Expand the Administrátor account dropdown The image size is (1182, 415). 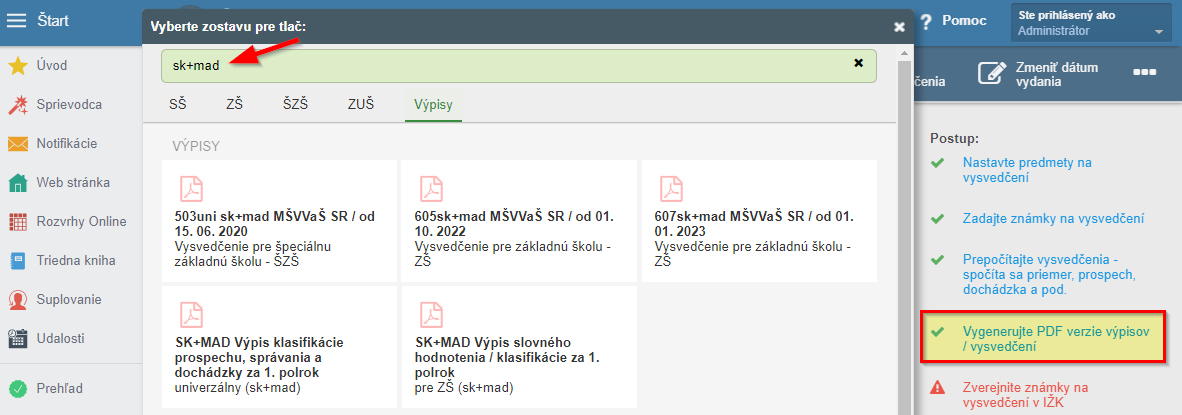coord(1158,32)
